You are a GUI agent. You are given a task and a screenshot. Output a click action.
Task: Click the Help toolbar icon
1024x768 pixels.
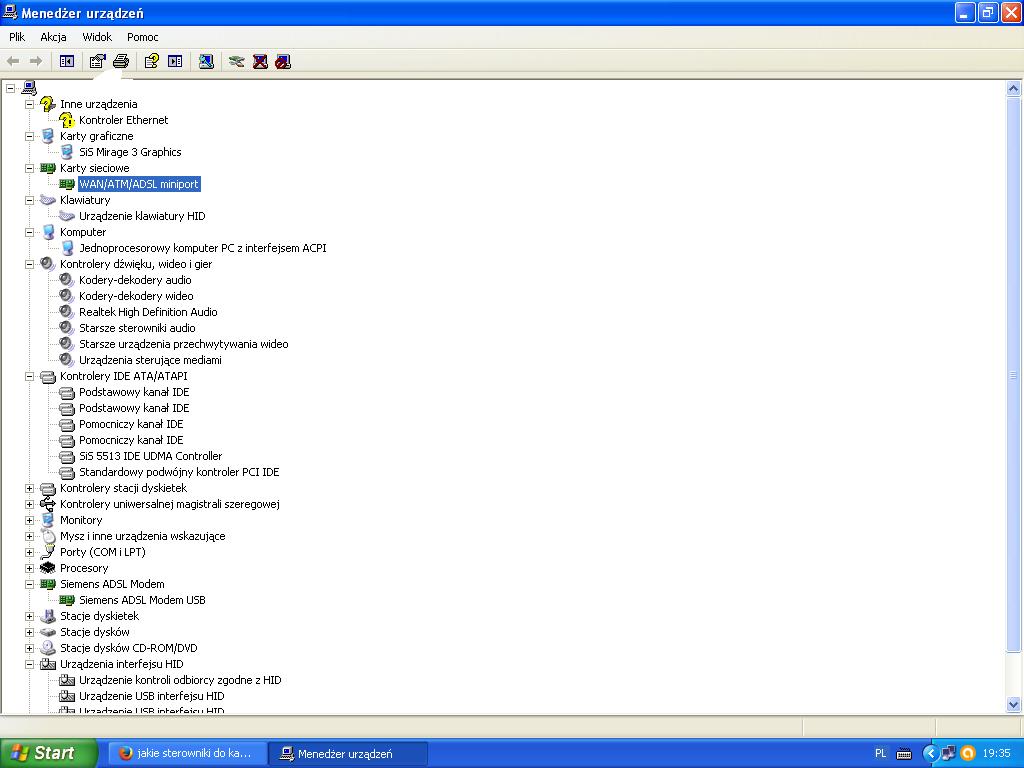[x=152, y=61]
